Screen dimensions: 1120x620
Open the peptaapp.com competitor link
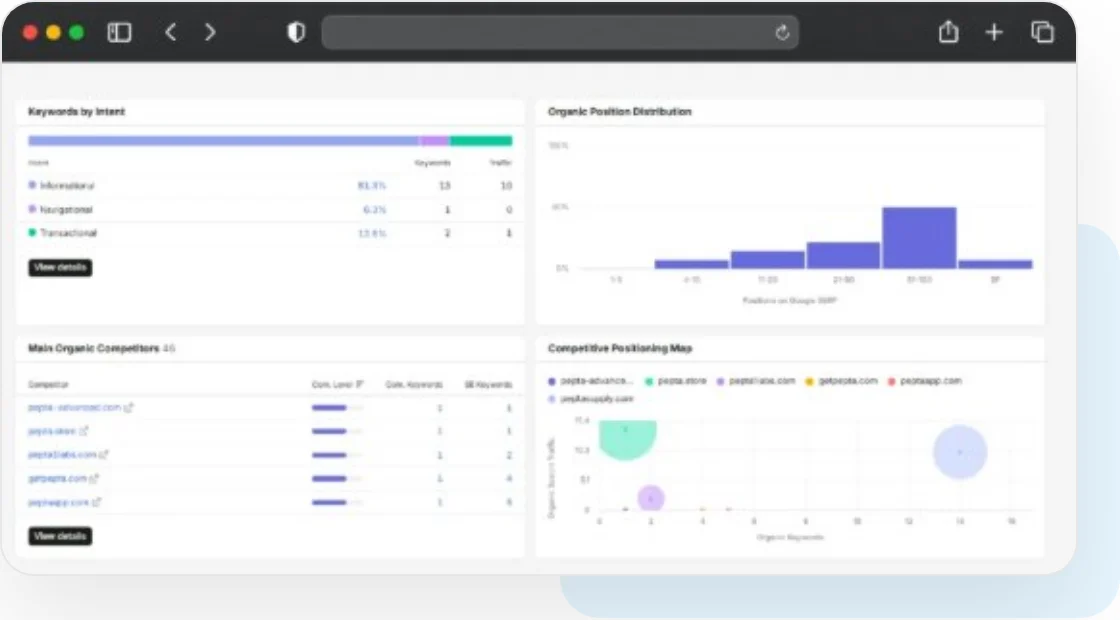pyautogui.click(x=59, y=503)
